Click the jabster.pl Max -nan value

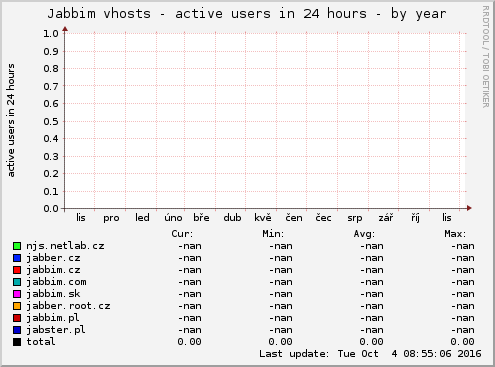(x=463, y=330)
